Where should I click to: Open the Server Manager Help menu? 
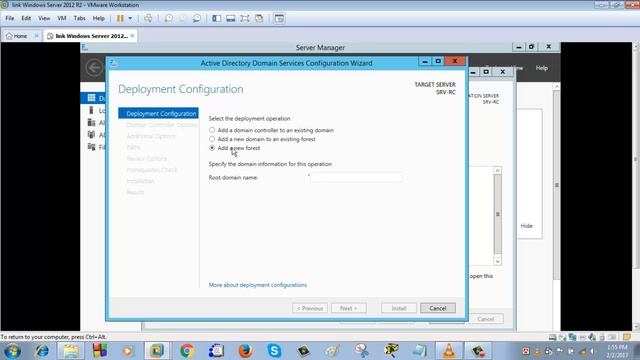click(x=542, y=68)
